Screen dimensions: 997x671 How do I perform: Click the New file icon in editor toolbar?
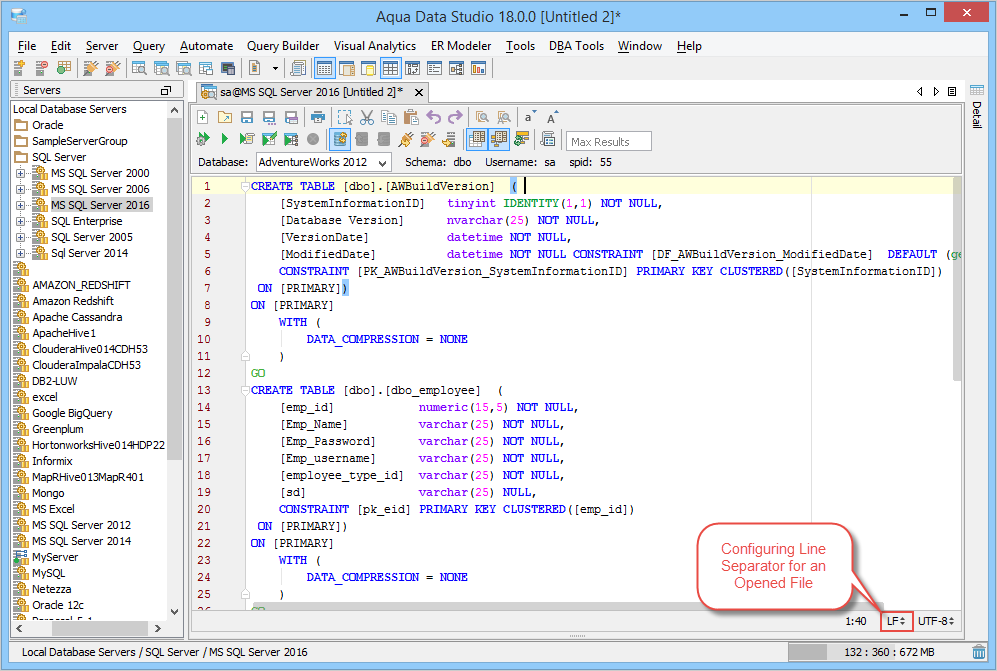pos(203,117)
